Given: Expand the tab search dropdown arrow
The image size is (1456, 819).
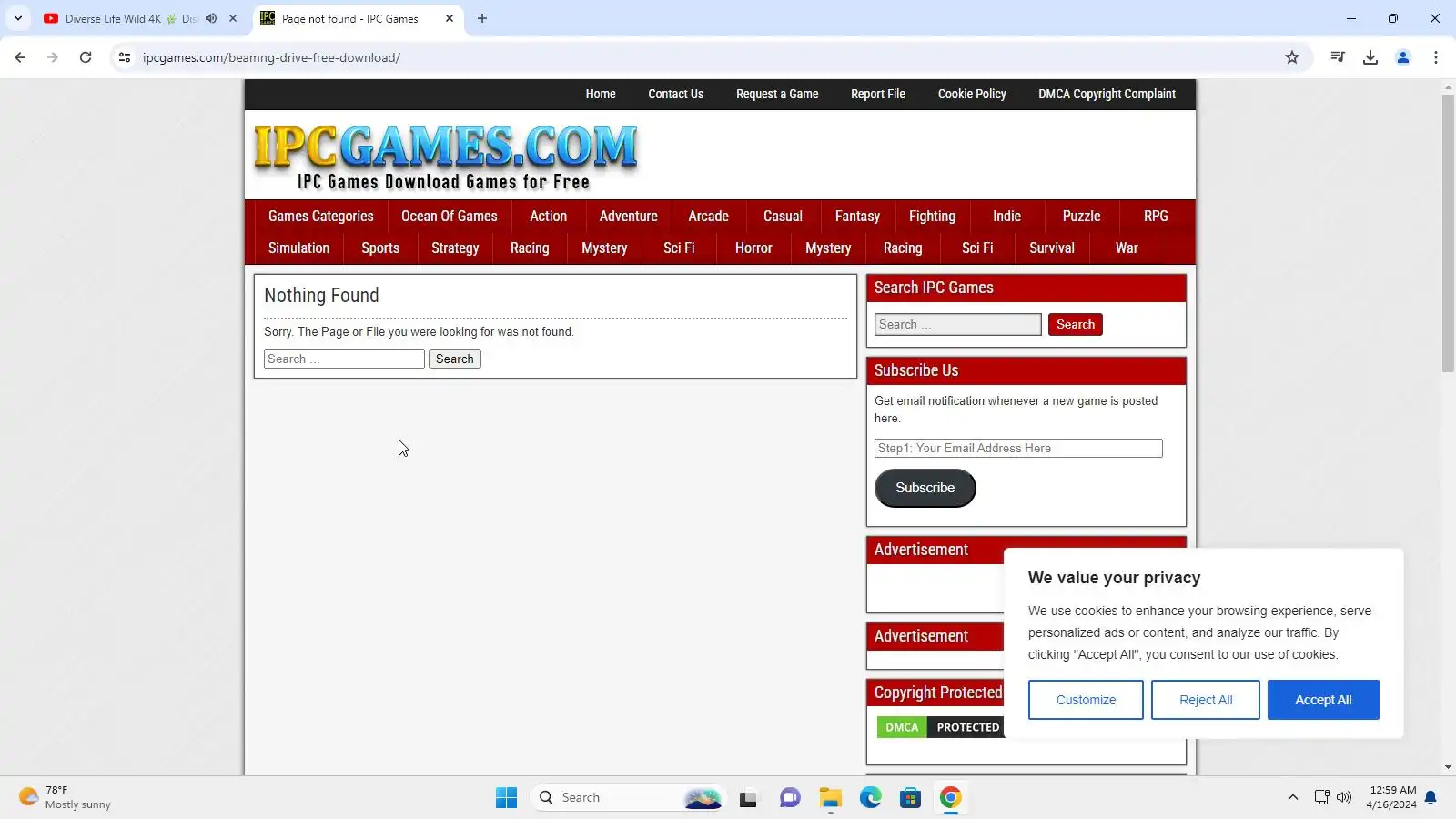Looking at the screenshot, I should (x=18, y=18).
